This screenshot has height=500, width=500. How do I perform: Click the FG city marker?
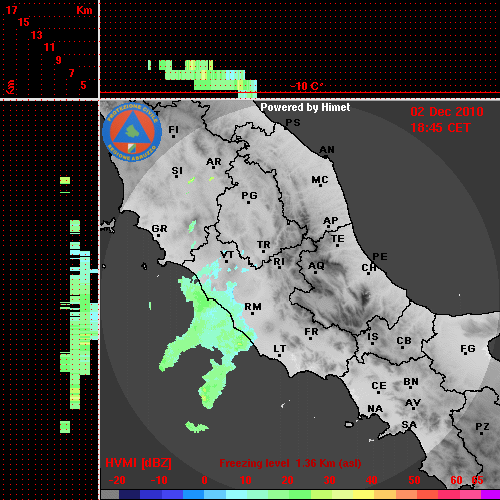467,350
